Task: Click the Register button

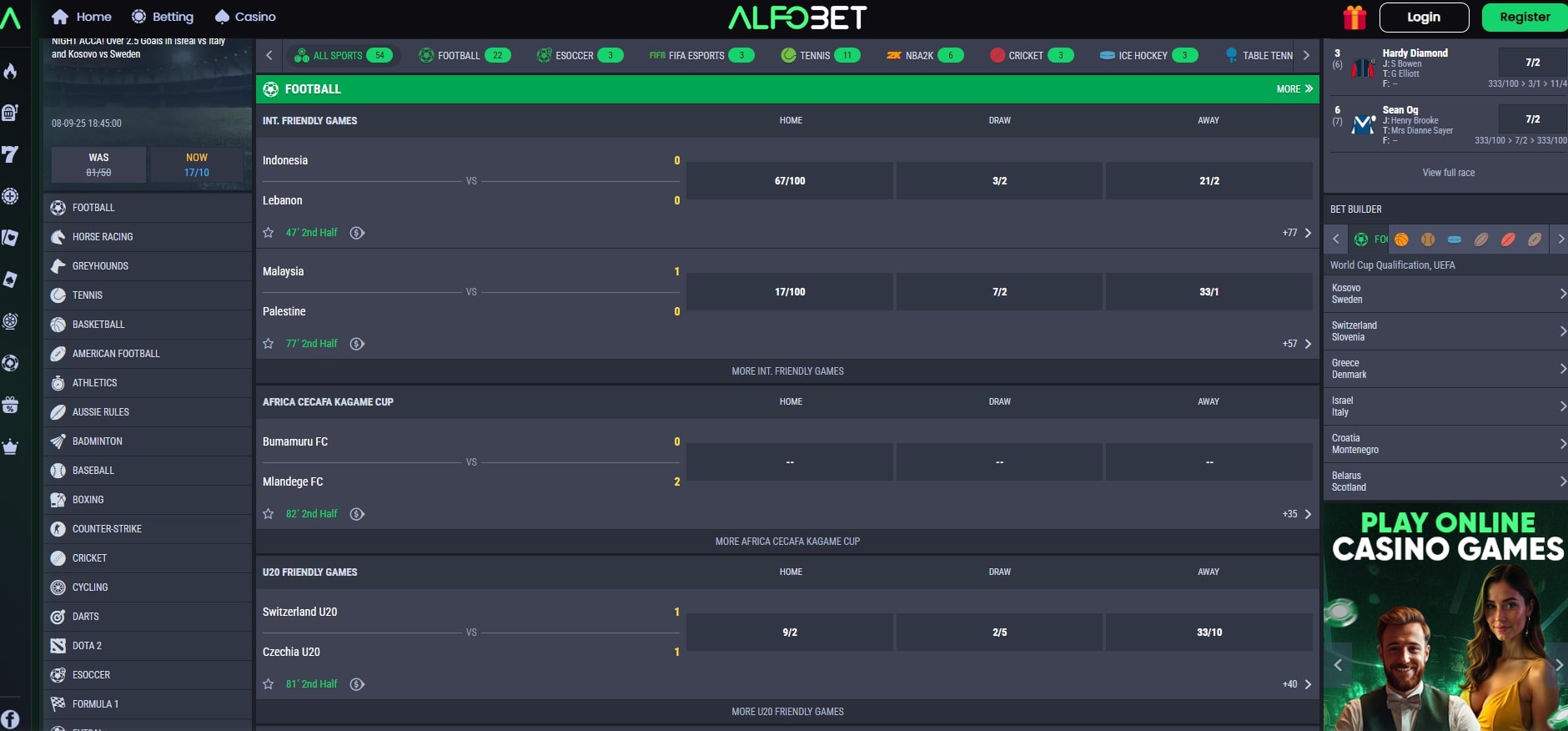Action: pos(1524,18)
